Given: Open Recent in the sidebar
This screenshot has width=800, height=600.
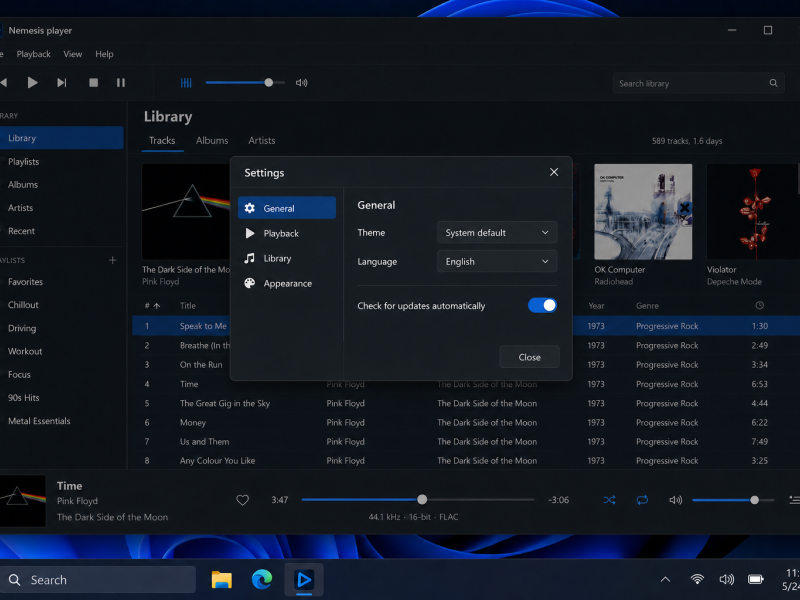Looking at the screenshot, I should pyautogui.click(x=61, y=231).
